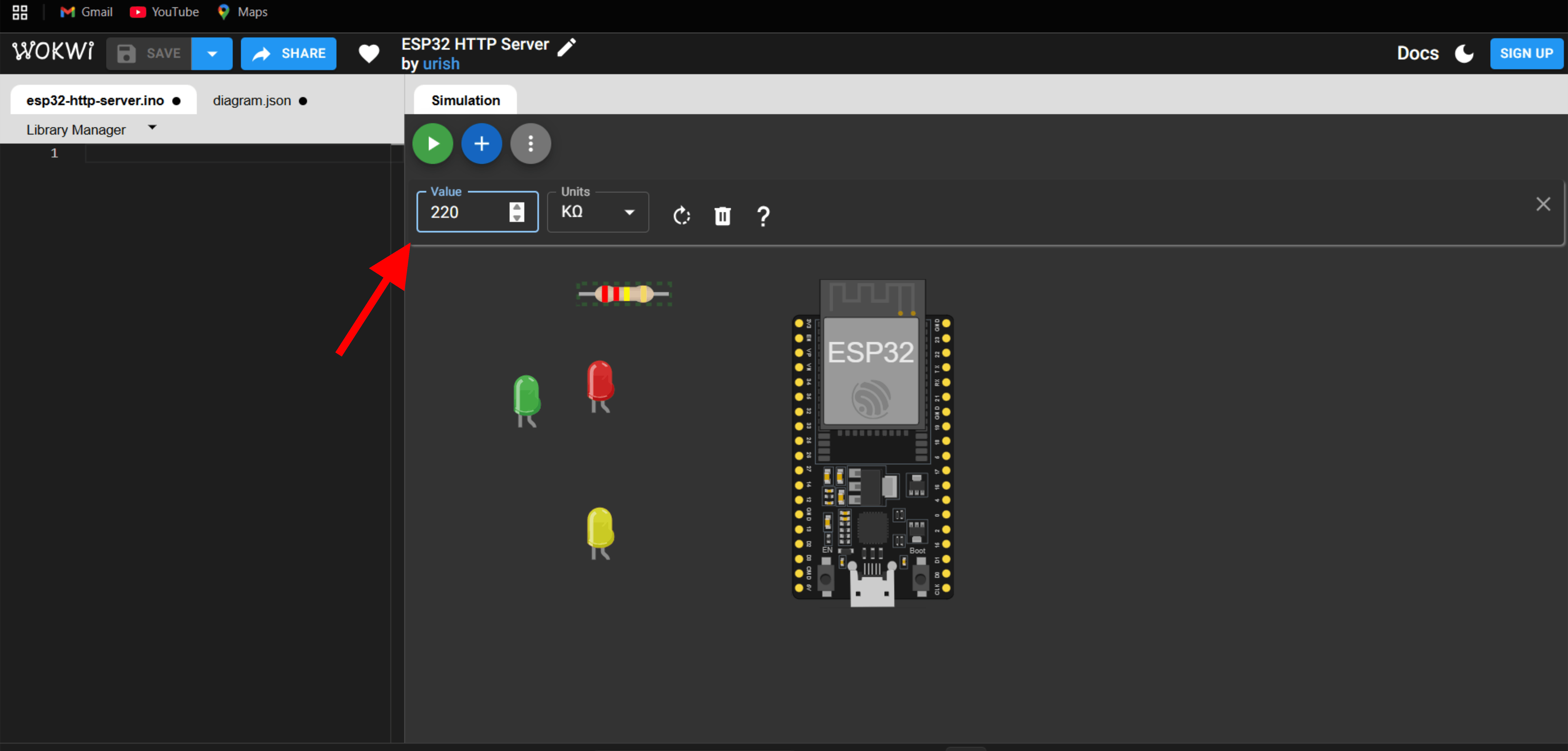The image size is (1568, 751).
Task: Like the project with the heart icon
Action: click(369, 54)
